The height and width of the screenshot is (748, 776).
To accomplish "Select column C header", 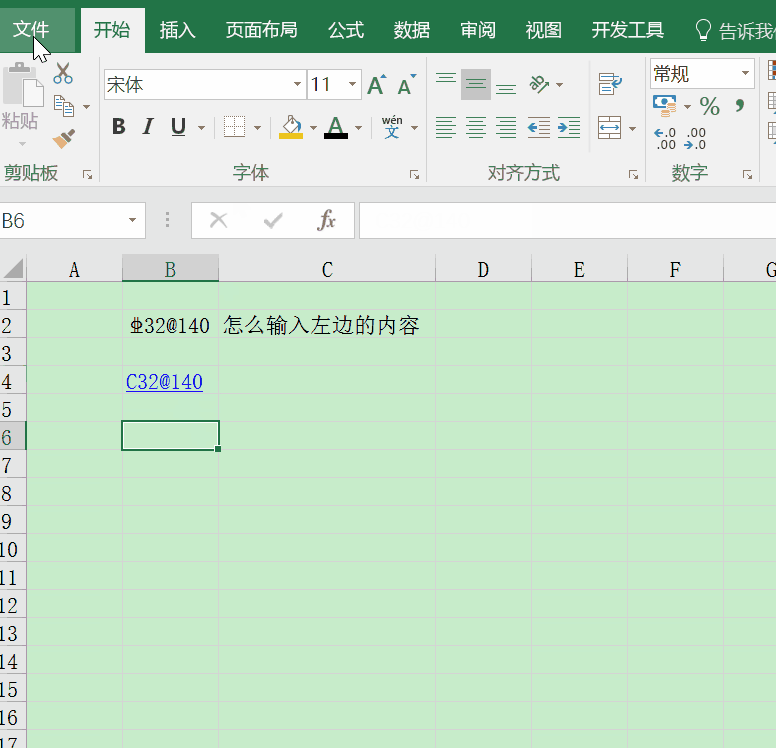I will pos(327,269).
